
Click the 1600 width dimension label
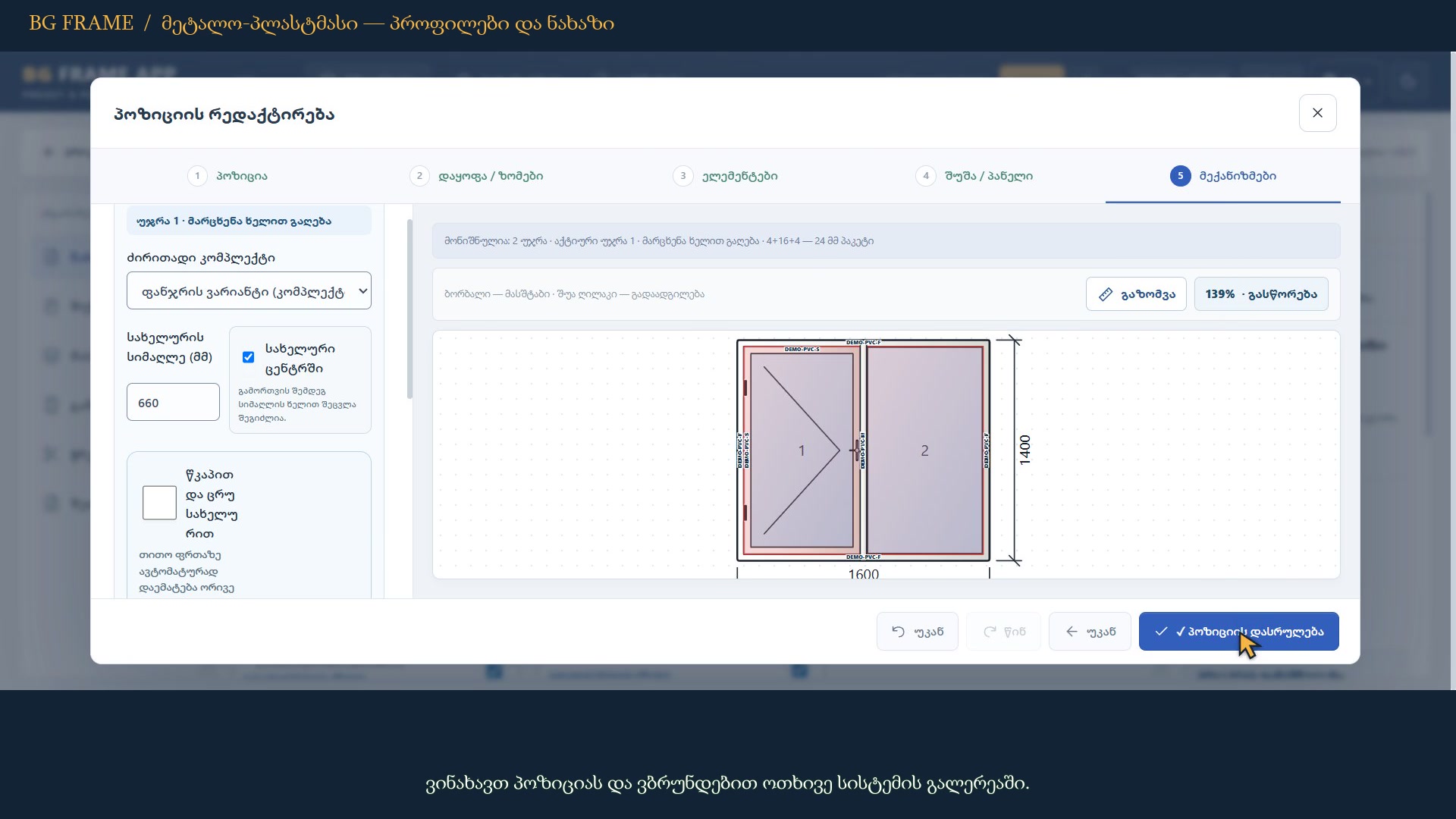pos(864,574)
